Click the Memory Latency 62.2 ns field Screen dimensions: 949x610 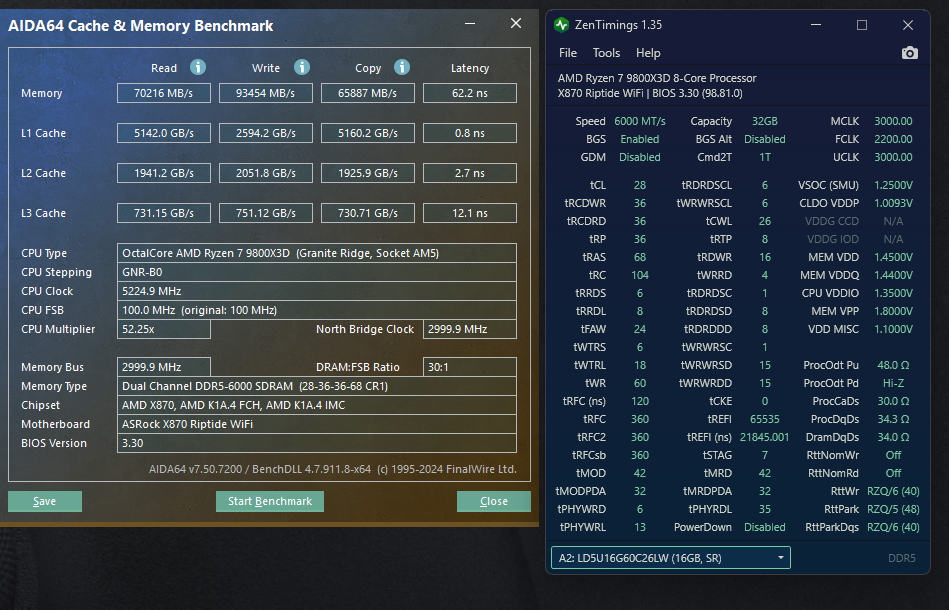point(470,93)
